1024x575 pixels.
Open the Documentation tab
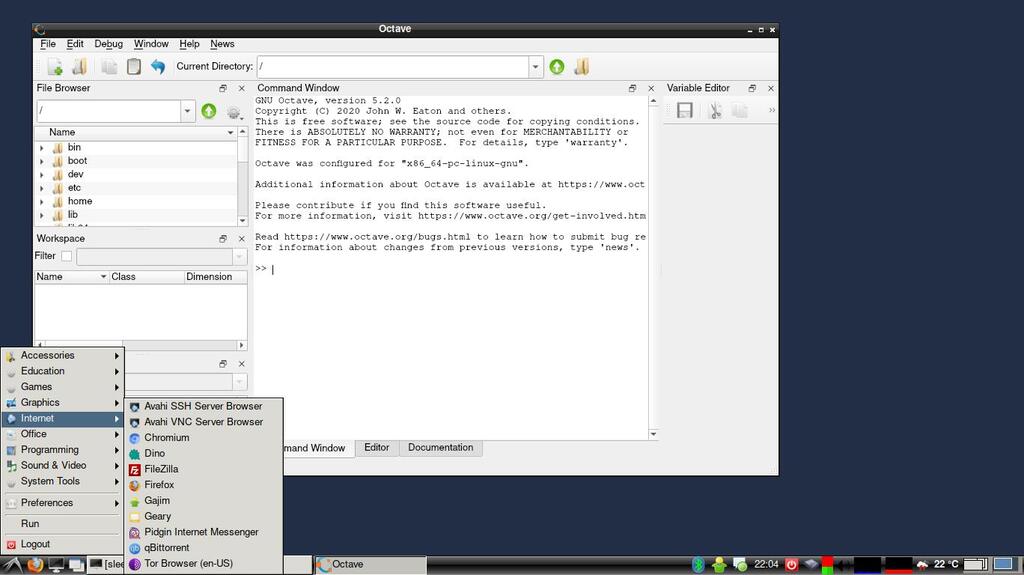(x=440, y=448)
